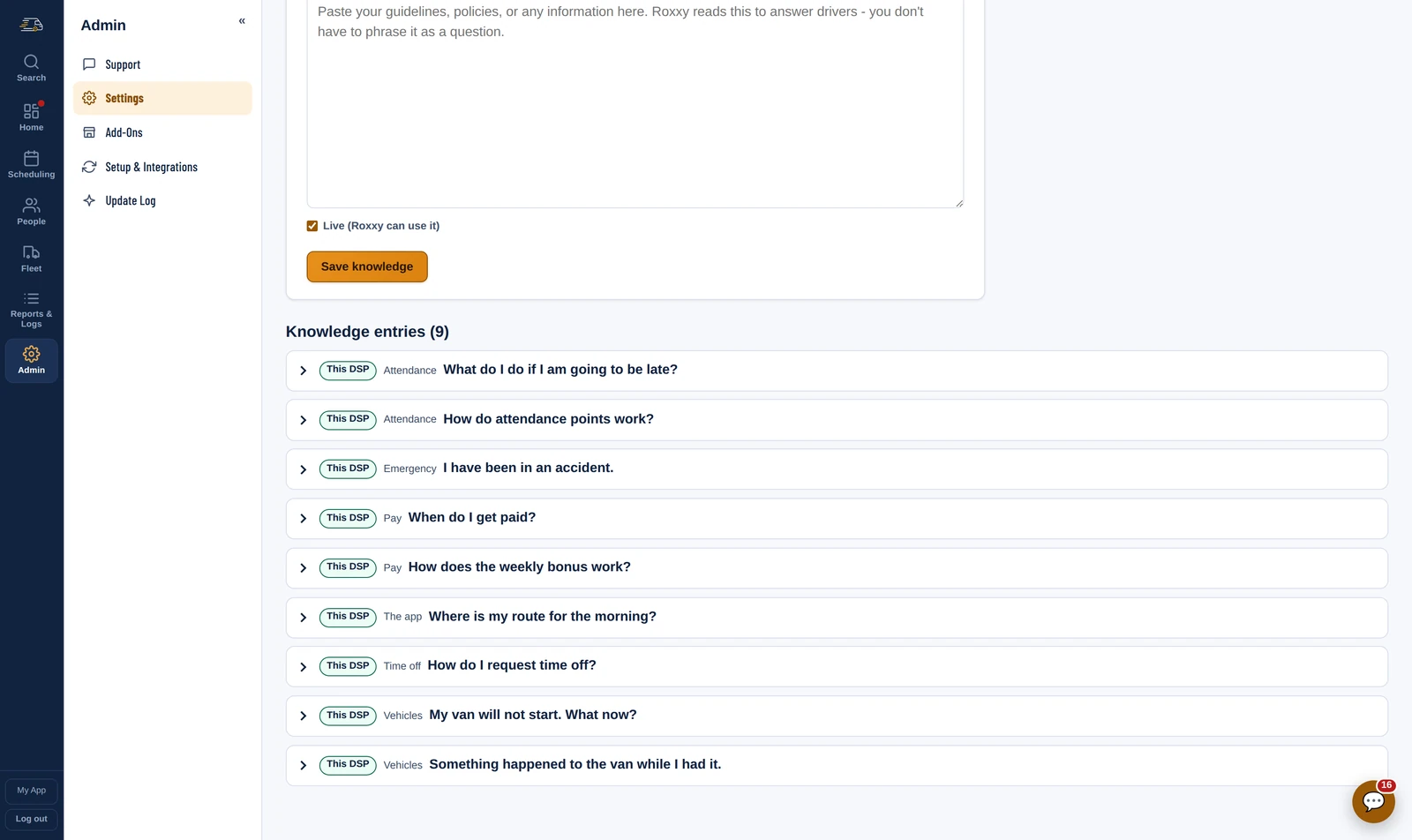Grab the text area resize handle

tap(958, 203)
